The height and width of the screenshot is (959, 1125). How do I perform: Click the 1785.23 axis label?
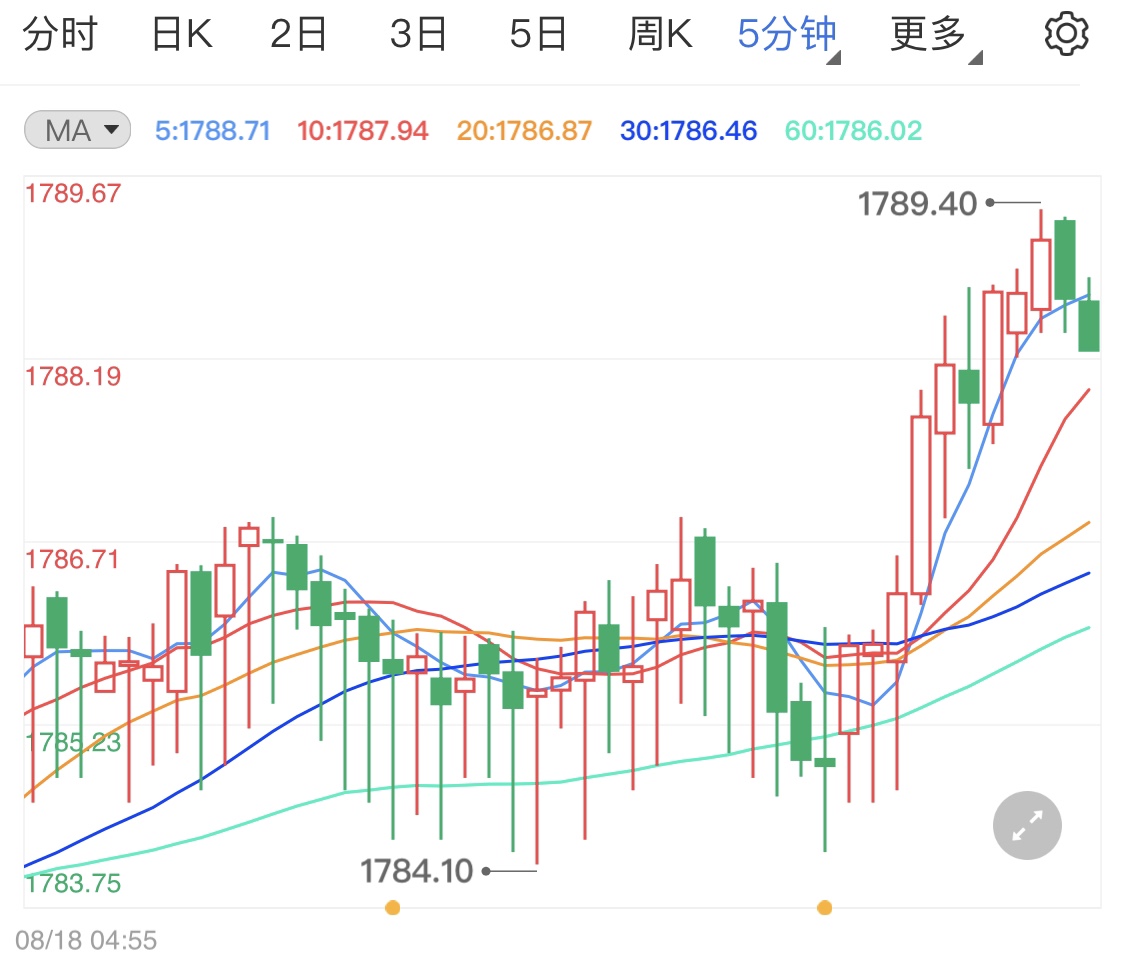pos(73,742)
